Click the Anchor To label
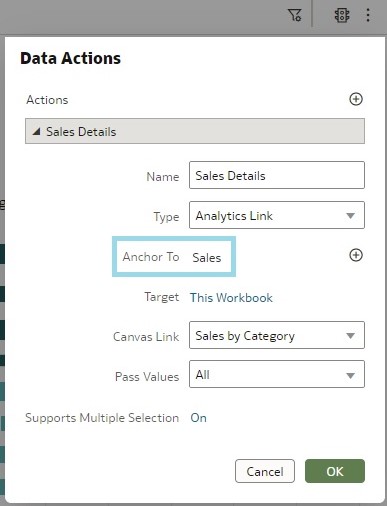 (x=151, y=257)
